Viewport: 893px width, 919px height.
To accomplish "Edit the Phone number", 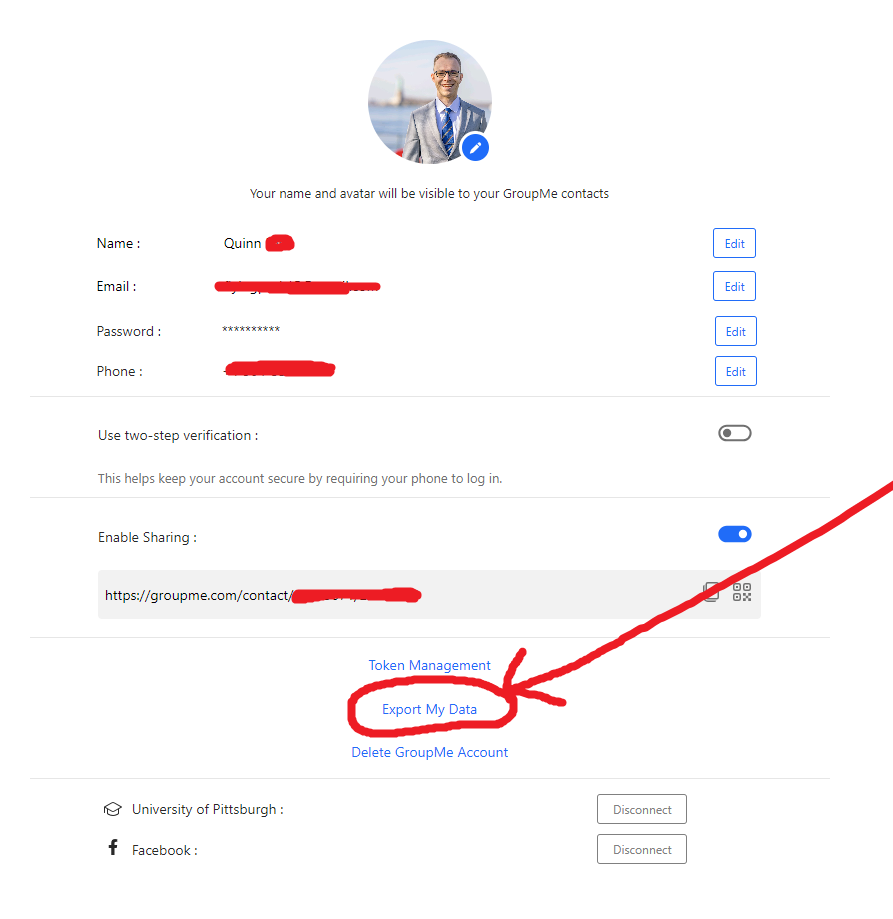I will point(735,371).
